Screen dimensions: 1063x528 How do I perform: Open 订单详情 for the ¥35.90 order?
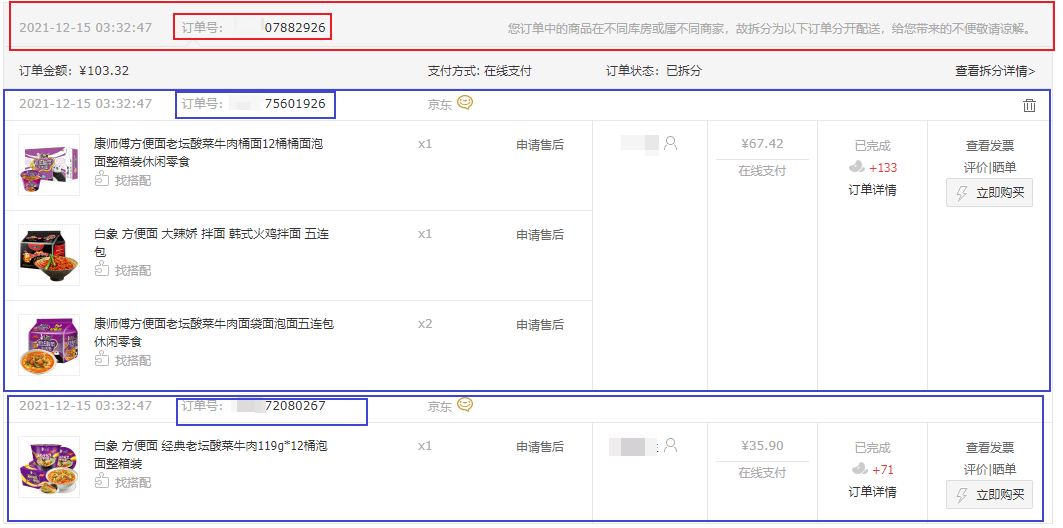873,492
